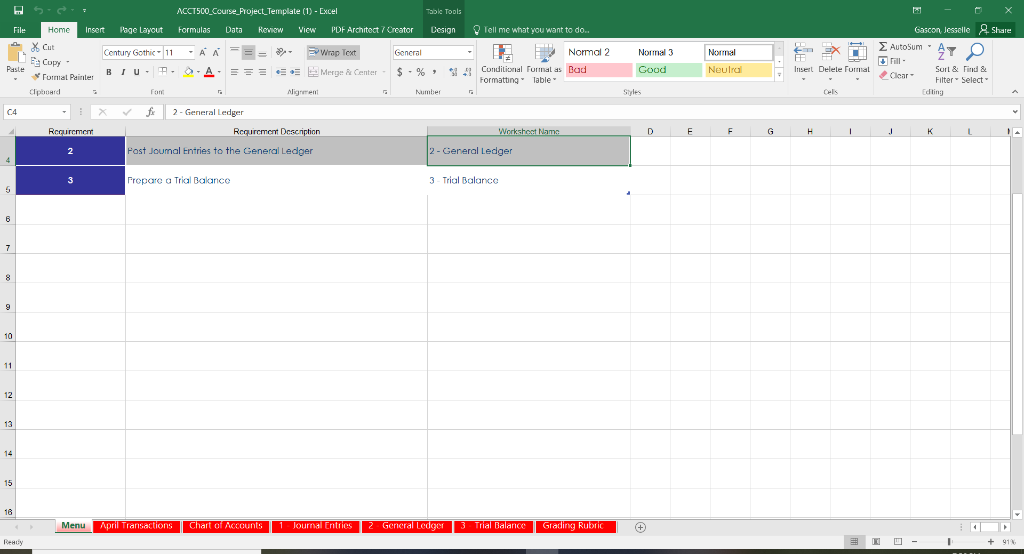Image resolution: width=1024 pixels, height=554 pixels.
Task: Click the Orientation text angle icon
Action: tap(281, 52)
